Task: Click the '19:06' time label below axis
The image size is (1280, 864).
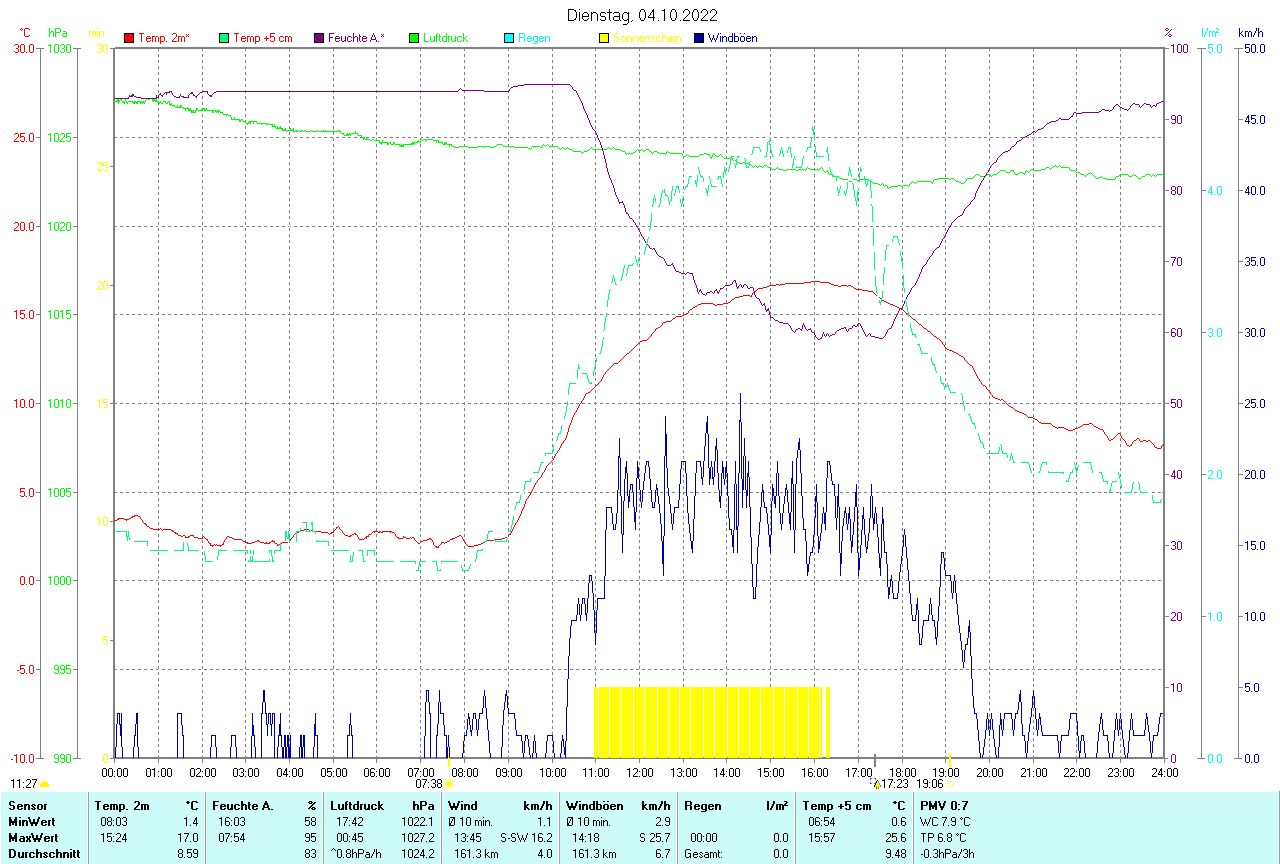Action: tap(930, 785)
